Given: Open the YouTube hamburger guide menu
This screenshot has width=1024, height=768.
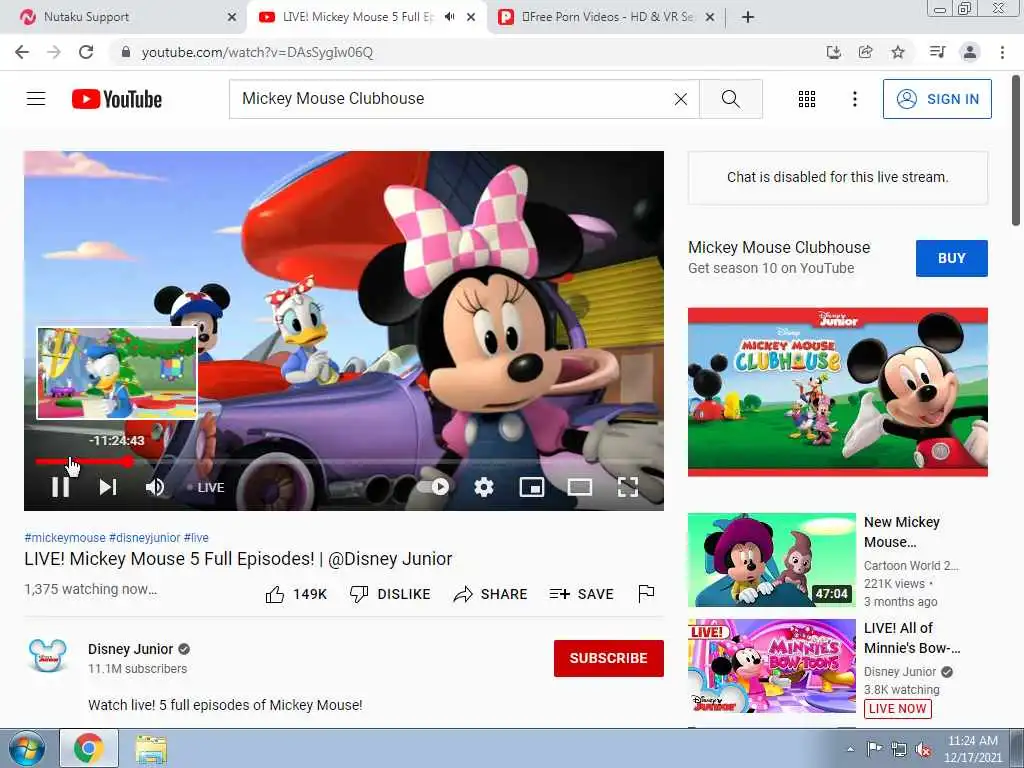Looking at the screenshot, I should click(36, 99).
